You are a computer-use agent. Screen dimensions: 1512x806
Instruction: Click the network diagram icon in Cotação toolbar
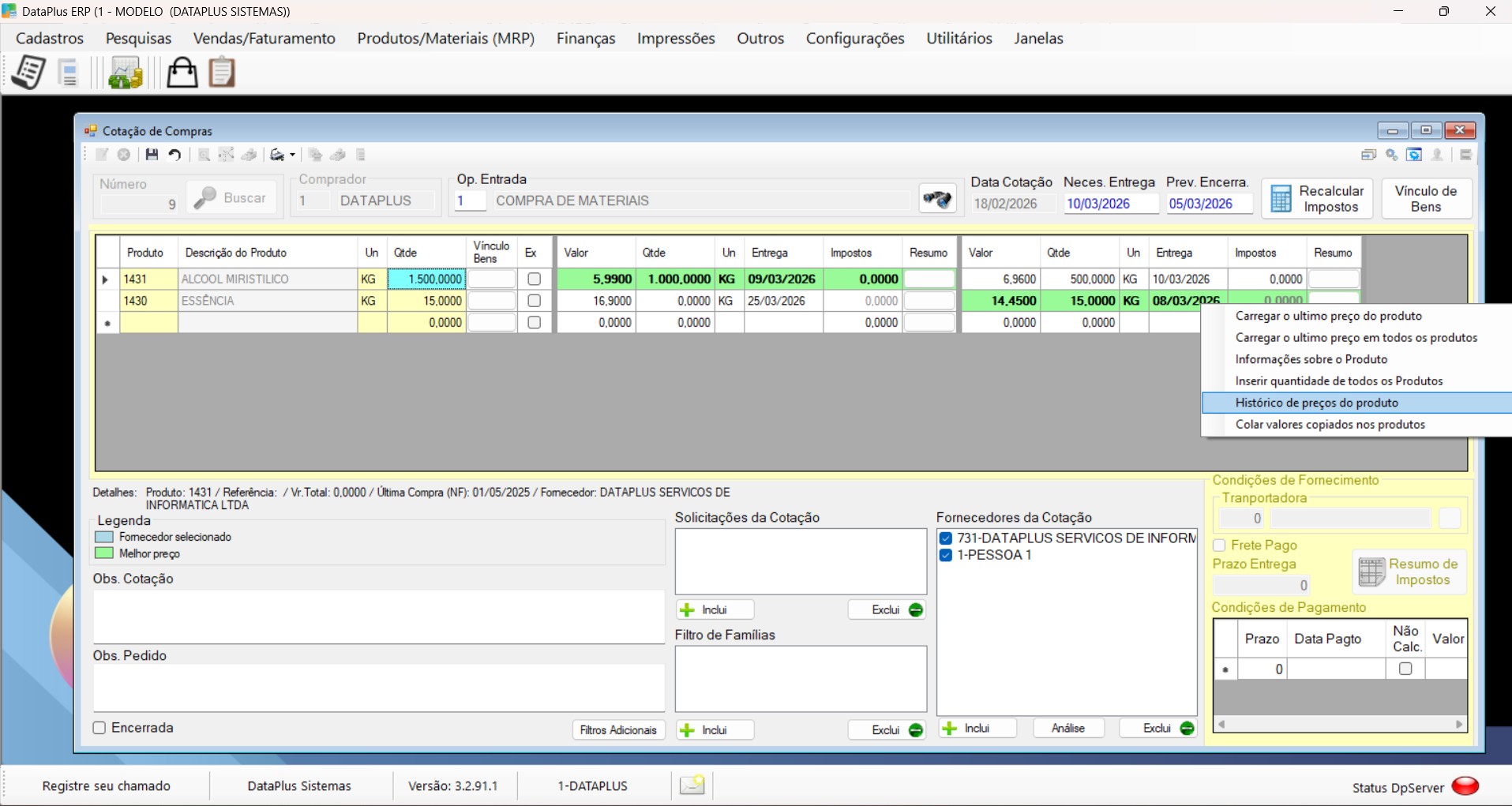pyautogui.click(x=226, y=155)
